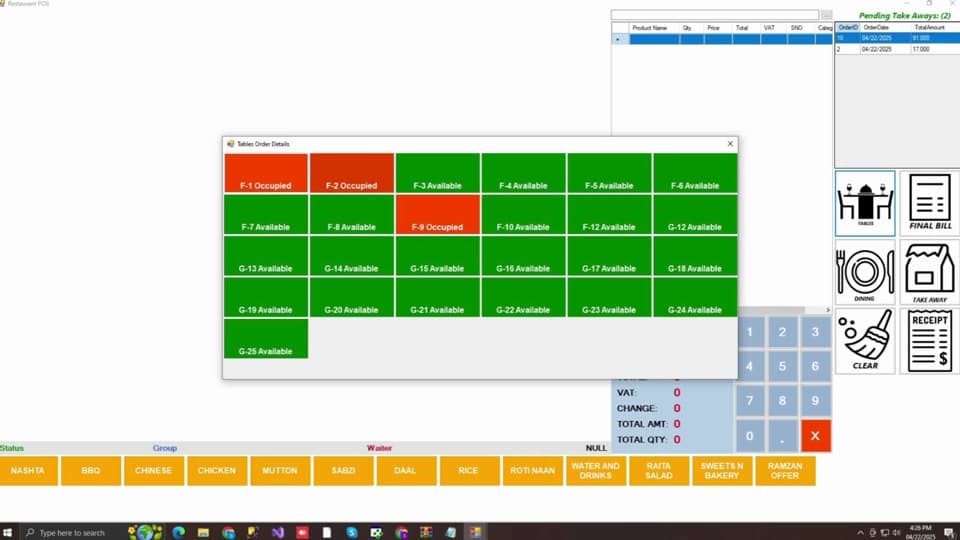This screenshot has width=960, height=540.
Task: Choose table G-13 Available
Action: click(x=266, y=256)
